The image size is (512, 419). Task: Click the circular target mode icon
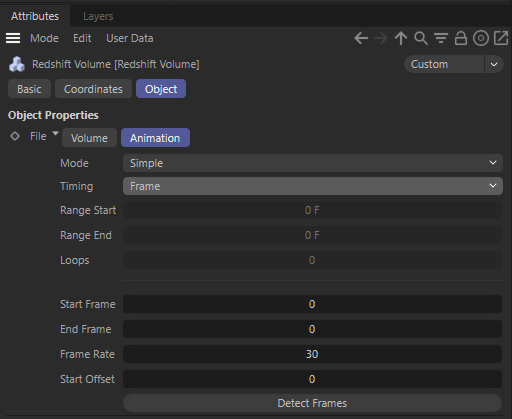481,38
